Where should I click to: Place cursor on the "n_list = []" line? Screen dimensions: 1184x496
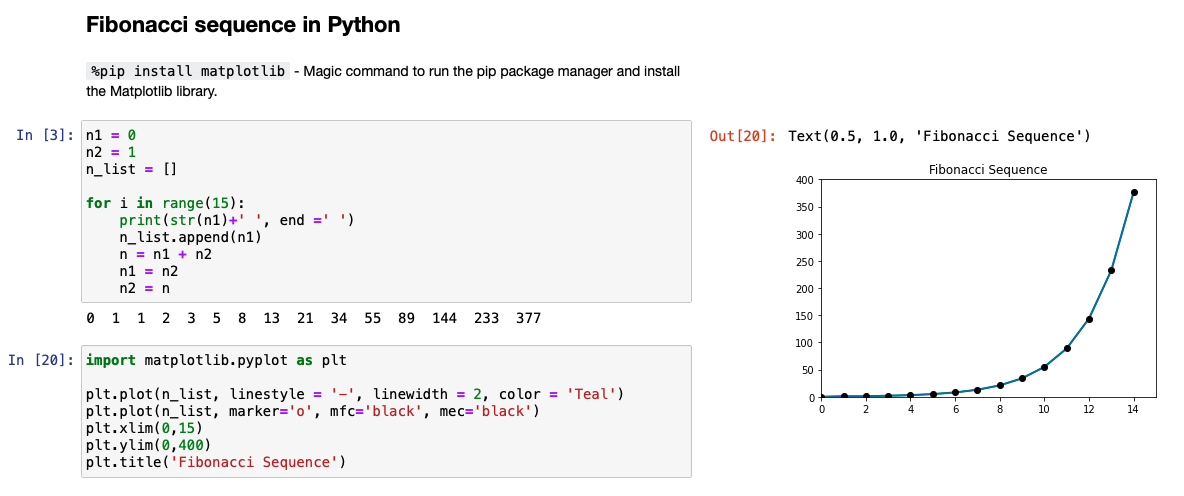[131, 170]
